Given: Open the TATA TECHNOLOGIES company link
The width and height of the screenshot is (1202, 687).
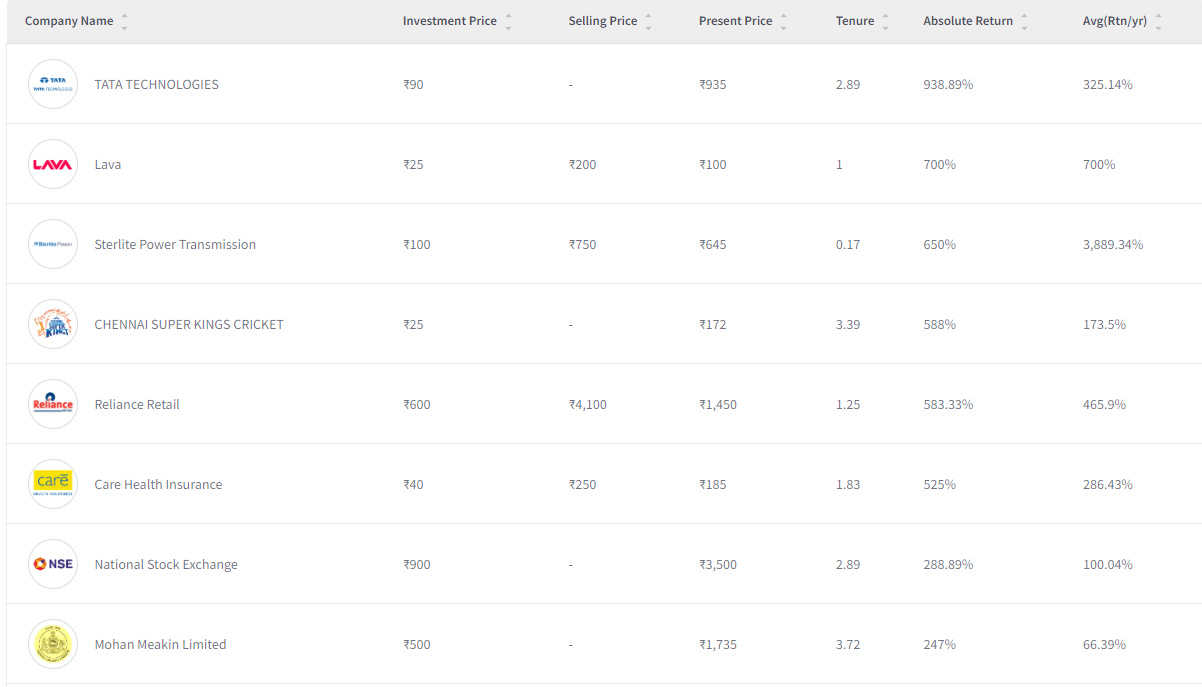Looking at the screenshot, I should pyautogui.click(x=156, y=84).
